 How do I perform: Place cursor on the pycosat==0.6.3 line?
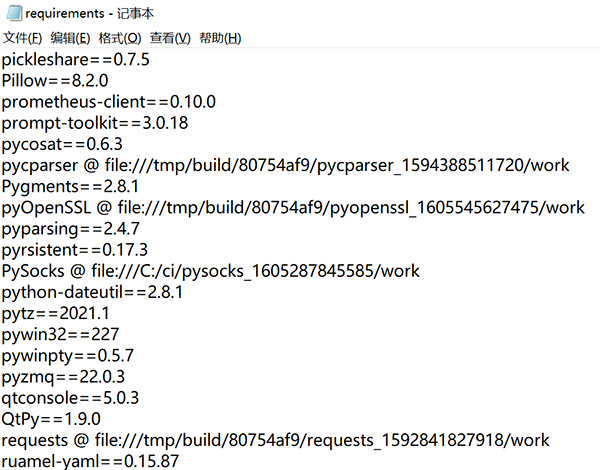click(x=64, y=144)
